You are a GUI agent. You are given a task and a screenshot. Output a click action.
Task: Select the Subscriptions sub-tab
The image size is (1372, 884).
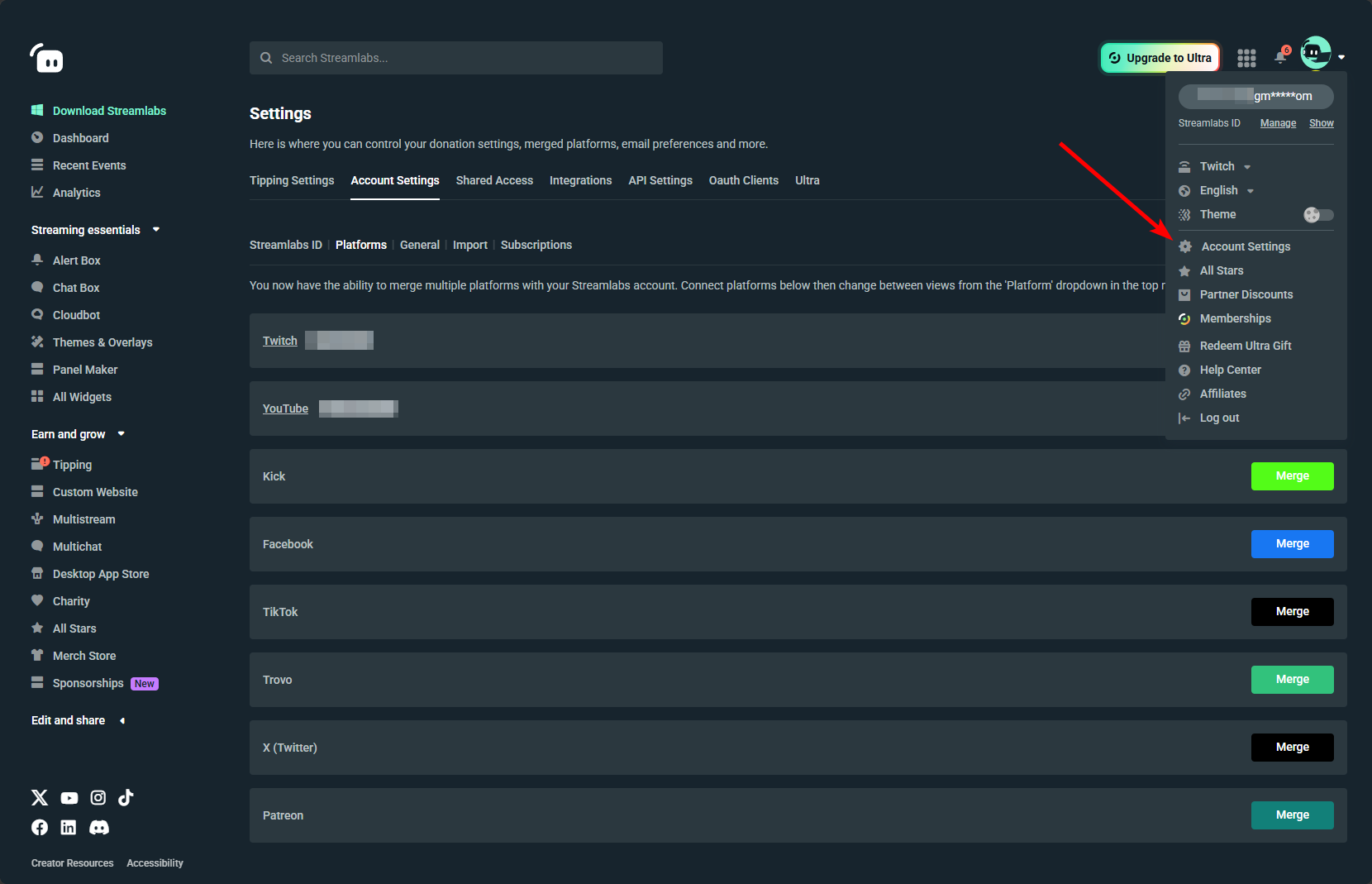tap(536, 245)
